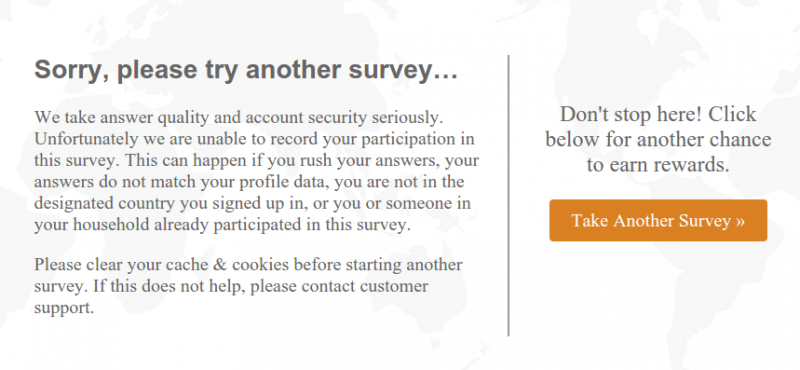The width and height of the screenshot is (800, 370).
Task: Click the 'to earn rewards.' line
Action: [x=658, y=165]
